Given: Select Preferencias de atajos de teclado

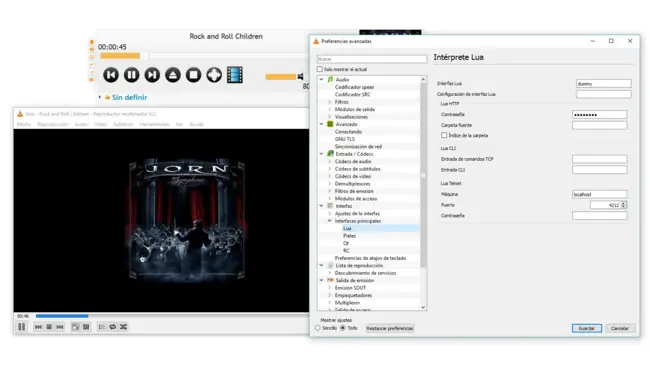Looking at the screenshot, I should (370, 258).
